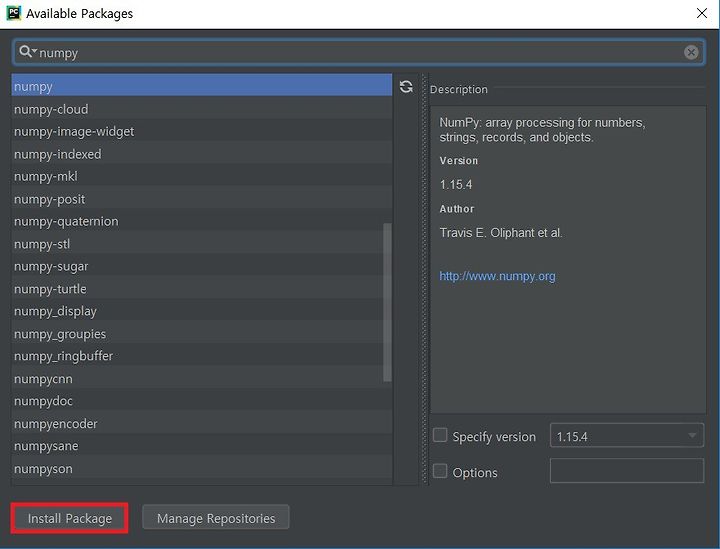Select numpyencoder package
The image size is (720, 549).
pyautogui.click(x=202, y=424)
